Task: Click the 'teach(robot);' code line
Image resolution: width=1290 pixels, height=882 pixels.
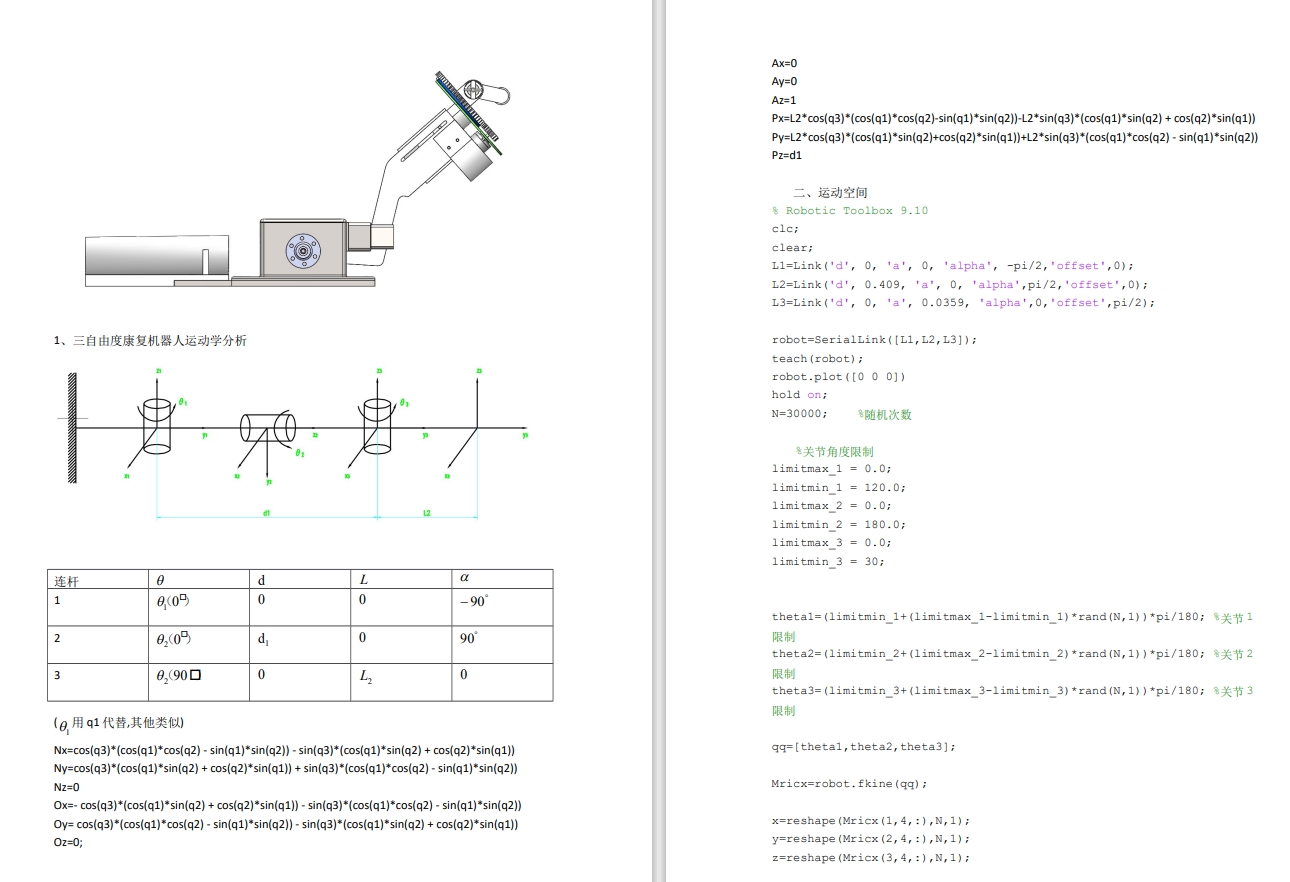Action: (817, 358)
